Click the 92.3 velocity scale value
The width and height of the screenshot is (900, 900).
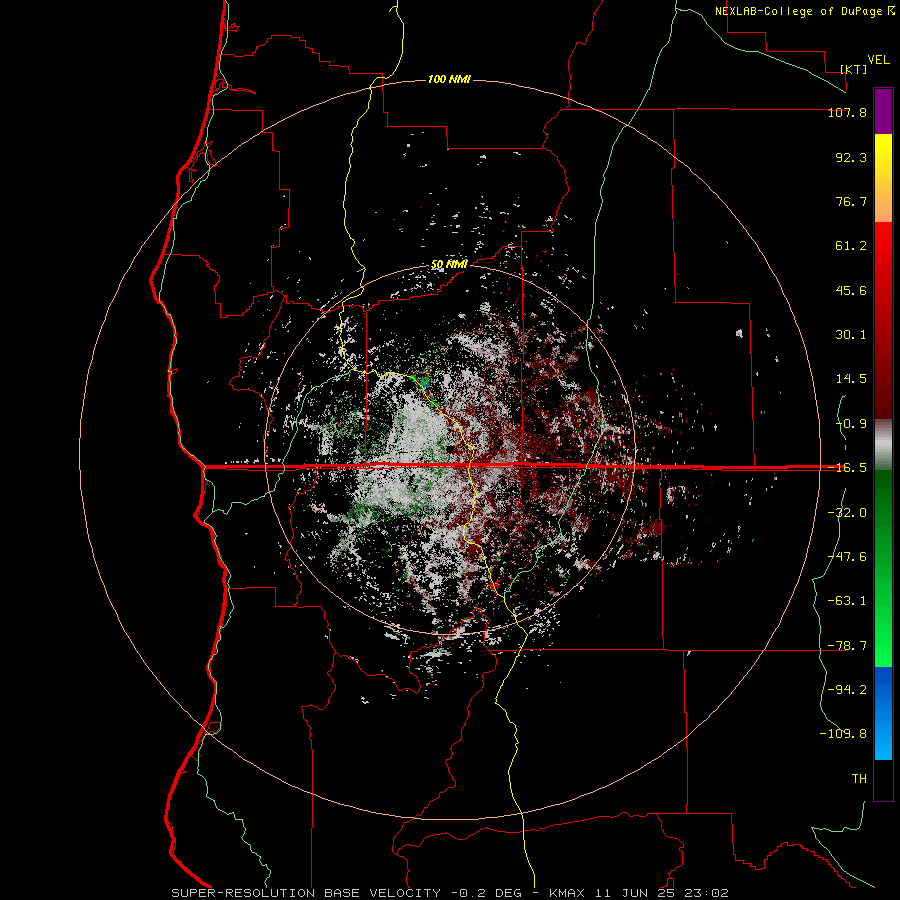851,157
